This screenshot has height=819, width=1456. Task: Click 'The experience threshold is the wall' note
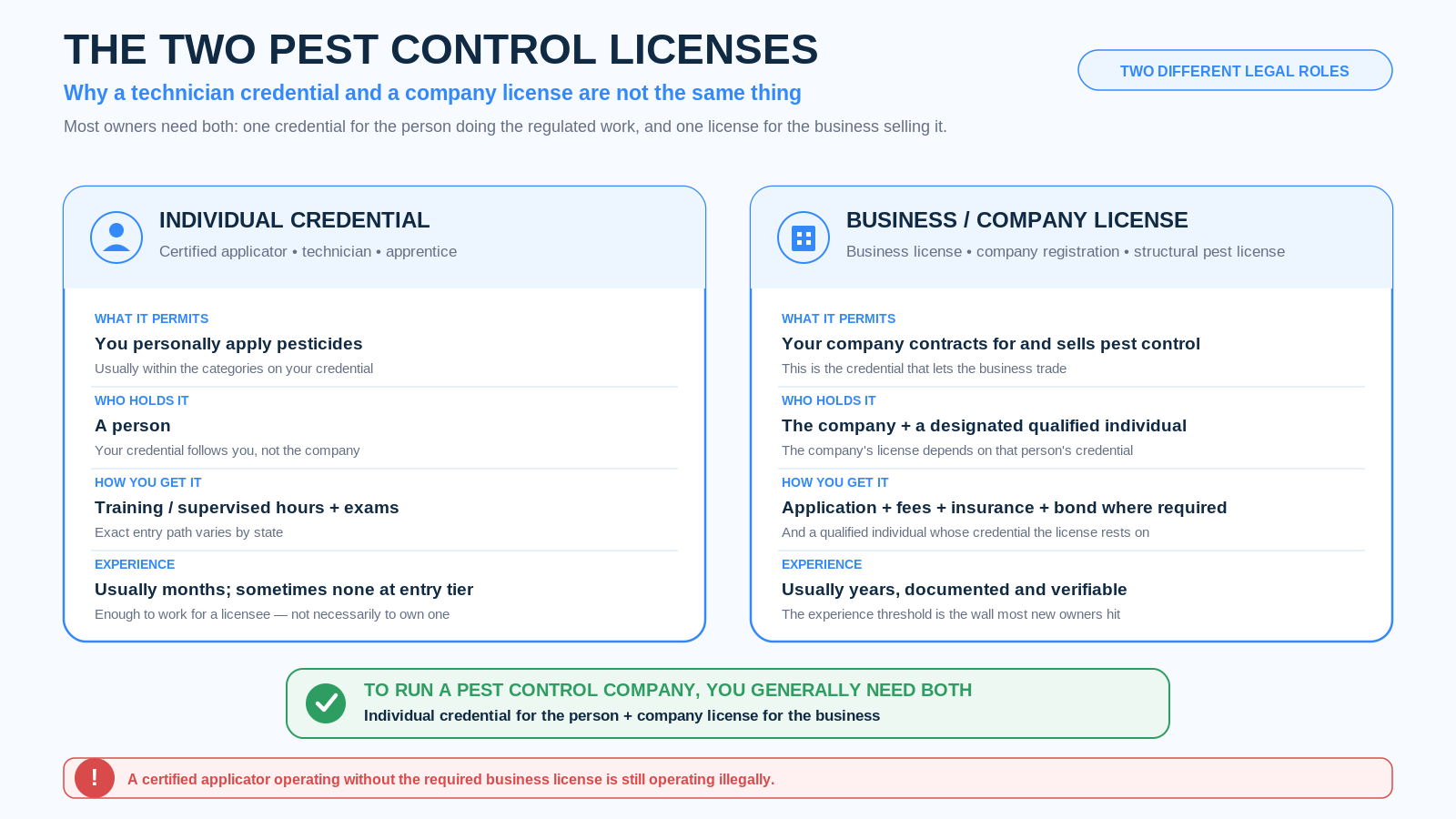point(951,614)
